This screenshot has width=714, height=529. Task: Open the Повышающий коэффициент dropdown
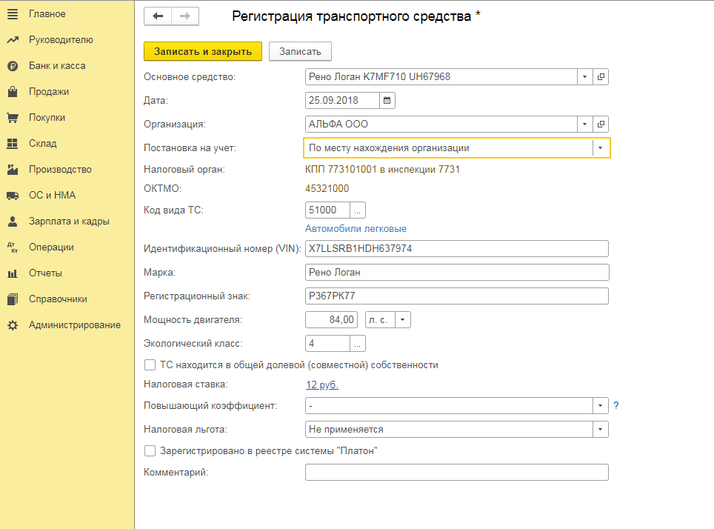[x=600, y=406]
